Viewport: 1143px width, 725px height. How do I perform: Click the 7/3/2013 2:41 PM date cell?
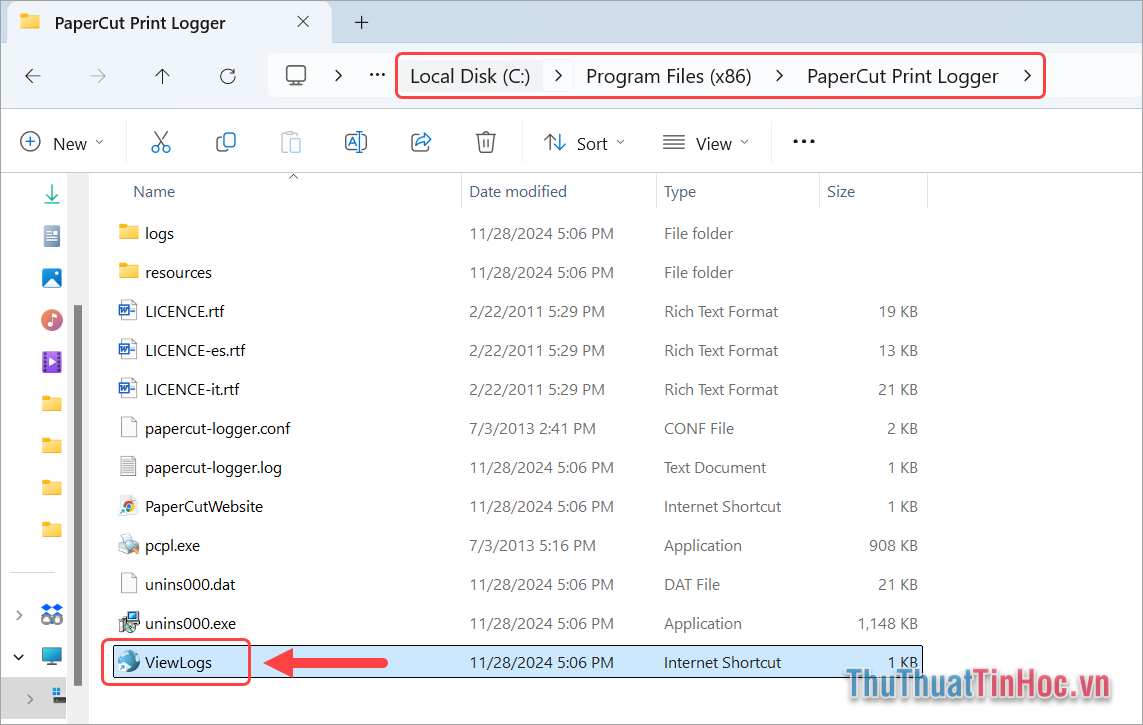532,428
